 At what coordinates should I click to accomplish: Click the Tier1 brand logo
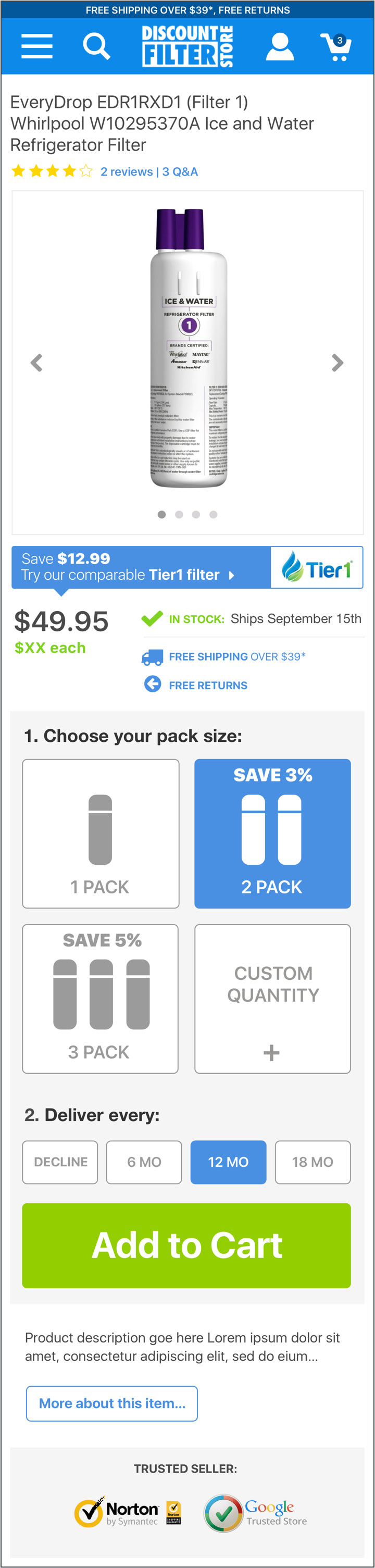317,568
